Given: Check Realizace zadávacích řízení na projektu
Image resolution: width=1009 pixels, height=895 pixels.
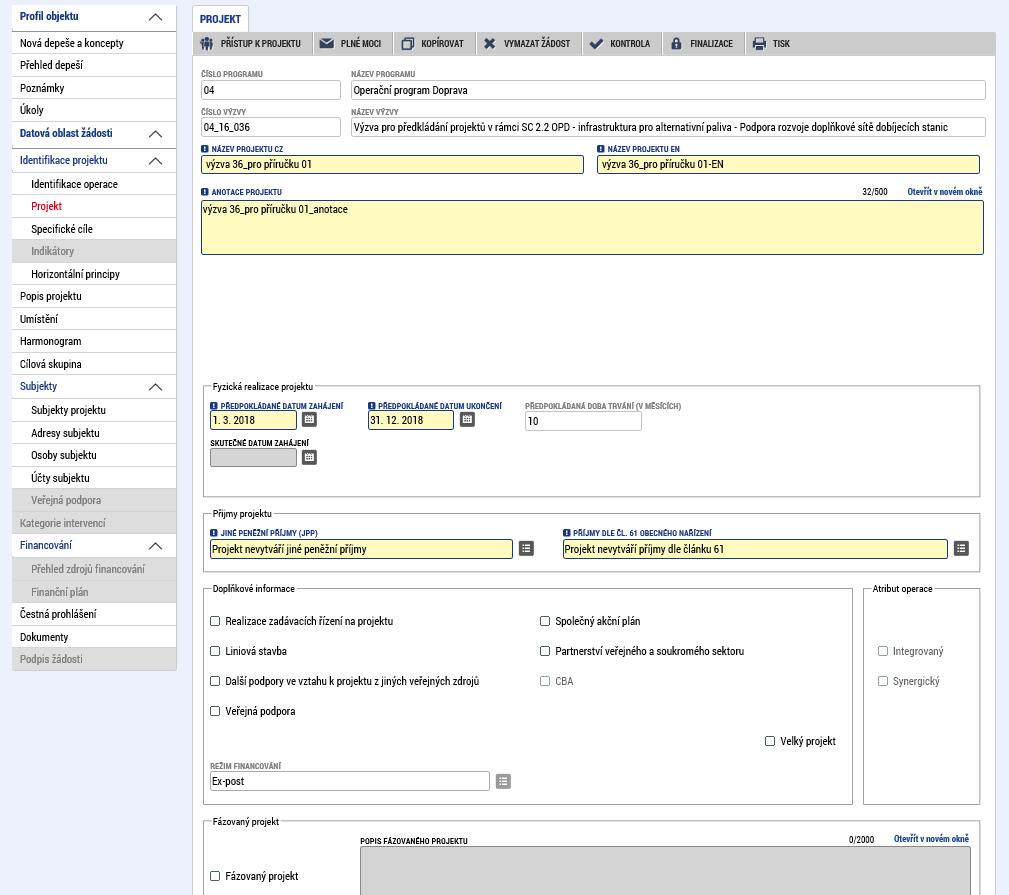Looking at the screenshot, I should coord(215,621).
